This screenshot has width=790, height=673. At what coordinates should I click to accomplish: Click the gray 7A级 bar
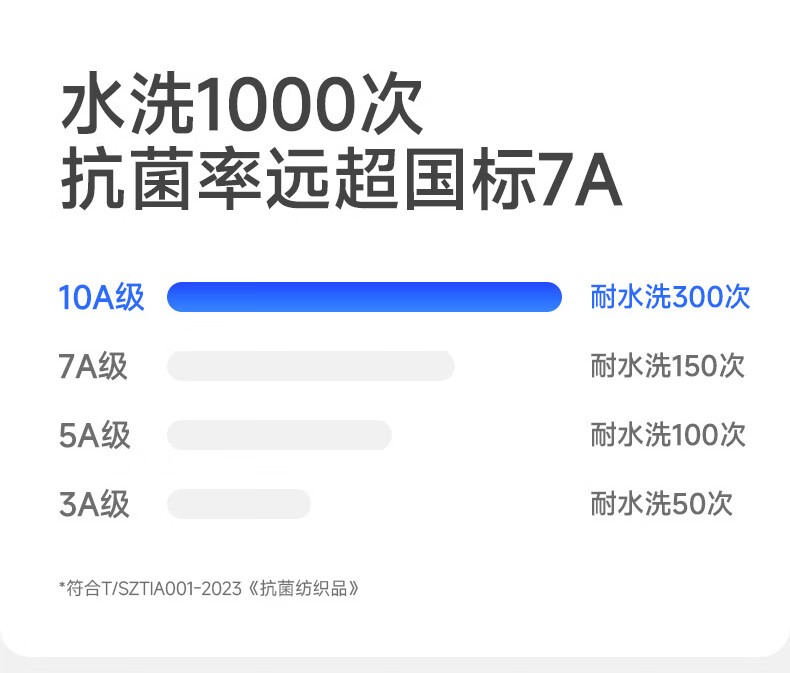click(x=310, y=366)
